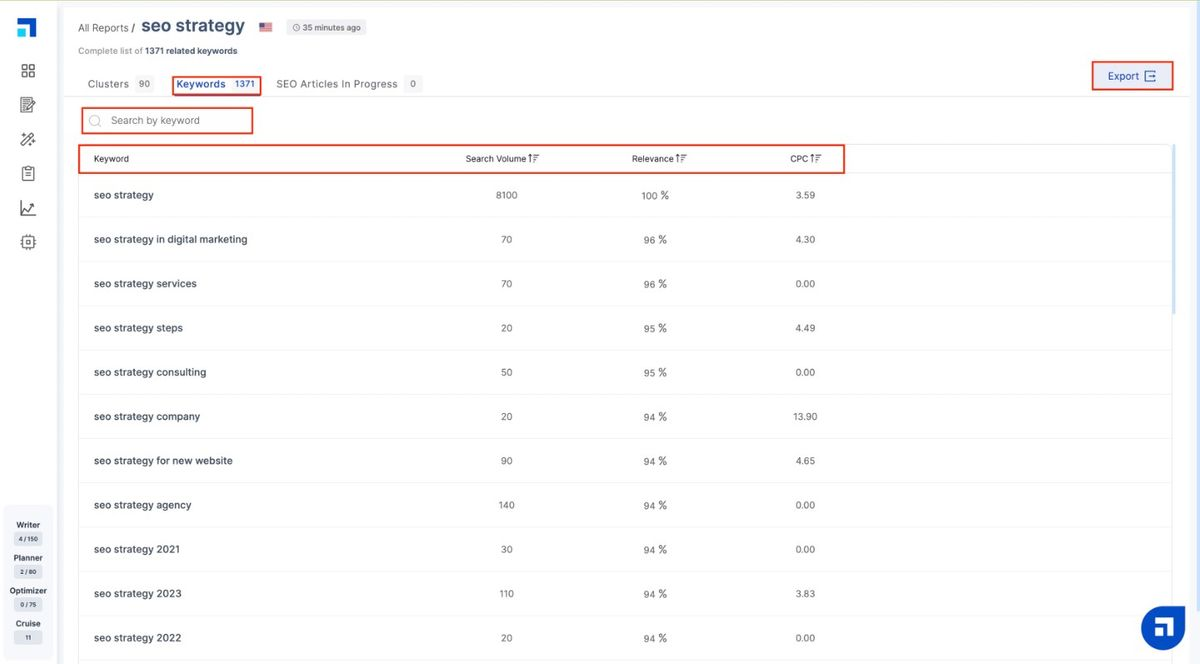The image size is (1200, 664).
Task: Click CPC value 3.59
Action: (x=805, y=195)
